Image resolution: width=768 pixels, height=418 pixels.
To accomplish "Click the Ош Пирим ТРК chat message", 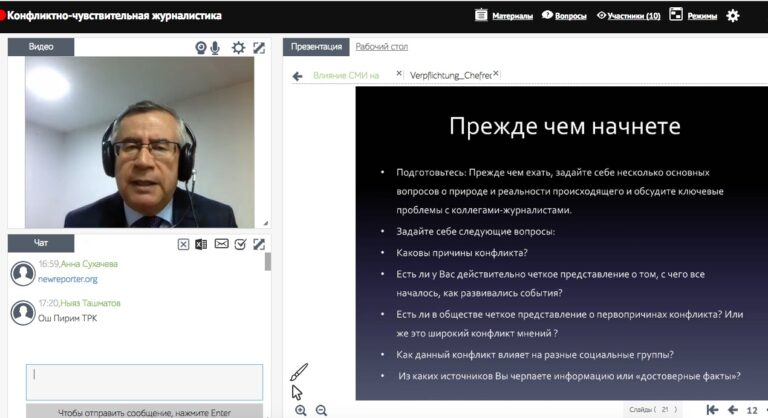I will (x=68, y=318).
